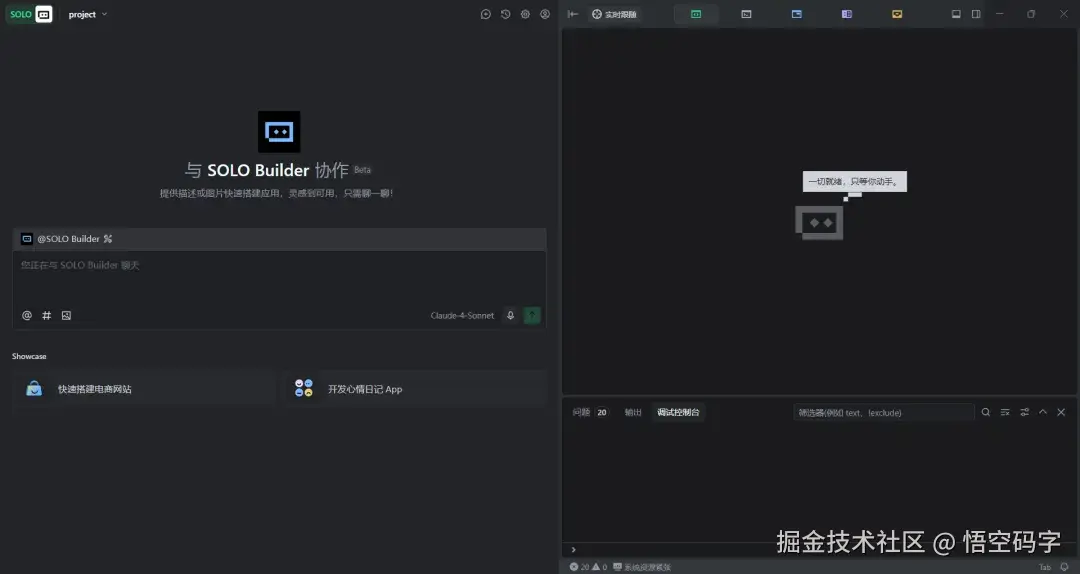Image resolution: width=1080 pixels, height=574 pixels.
Task: Start voice input with the microphone
Action: click(x=510, y=316)
